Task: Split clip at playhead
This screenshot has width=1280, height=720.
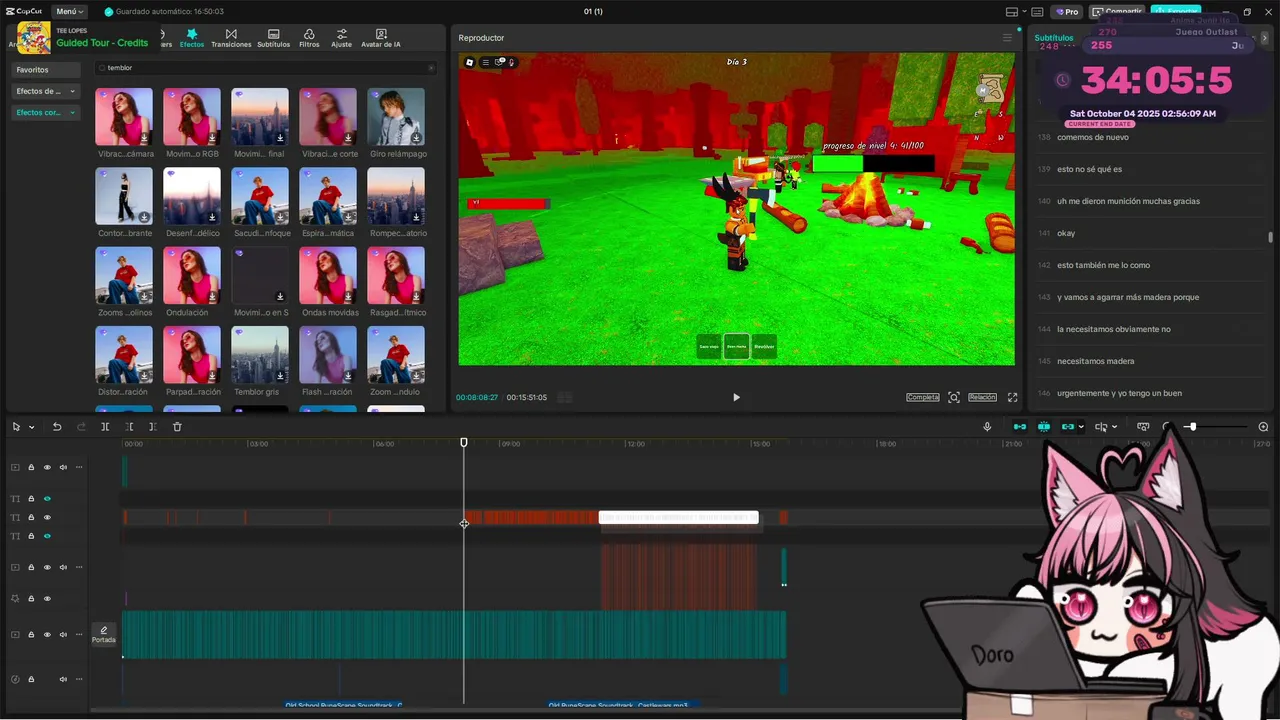Action: coord(105,427)
